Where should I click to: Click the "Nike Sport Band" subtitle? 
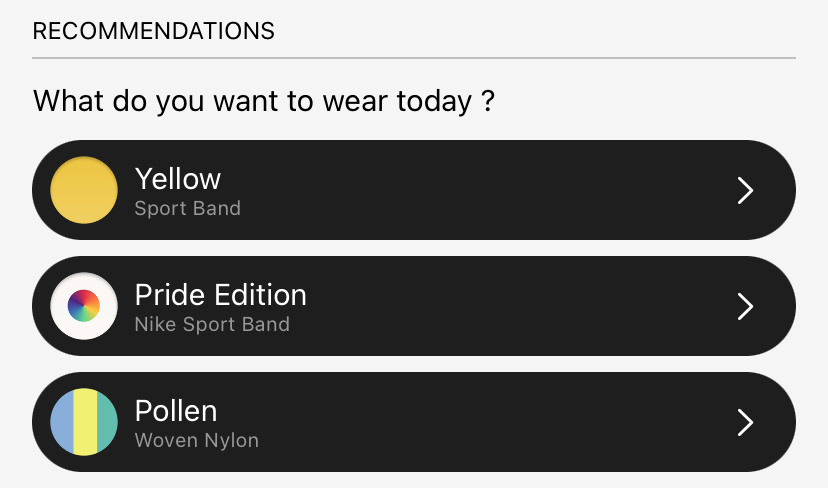(x=212, y=324)
